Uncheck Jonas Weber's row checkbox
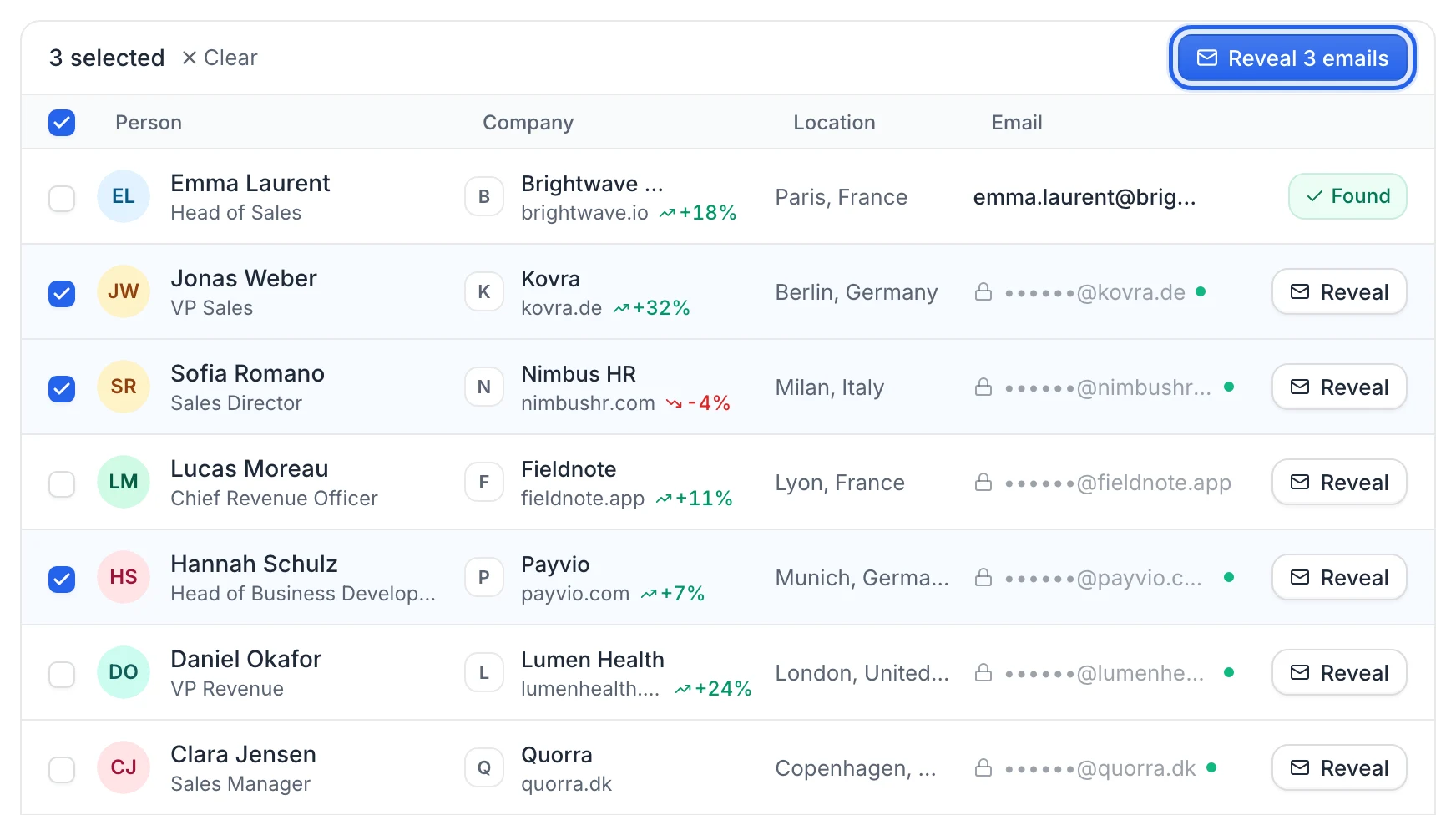Viewport: 1456px width, 815px height. pyautogui.click(x=62, y=294)
